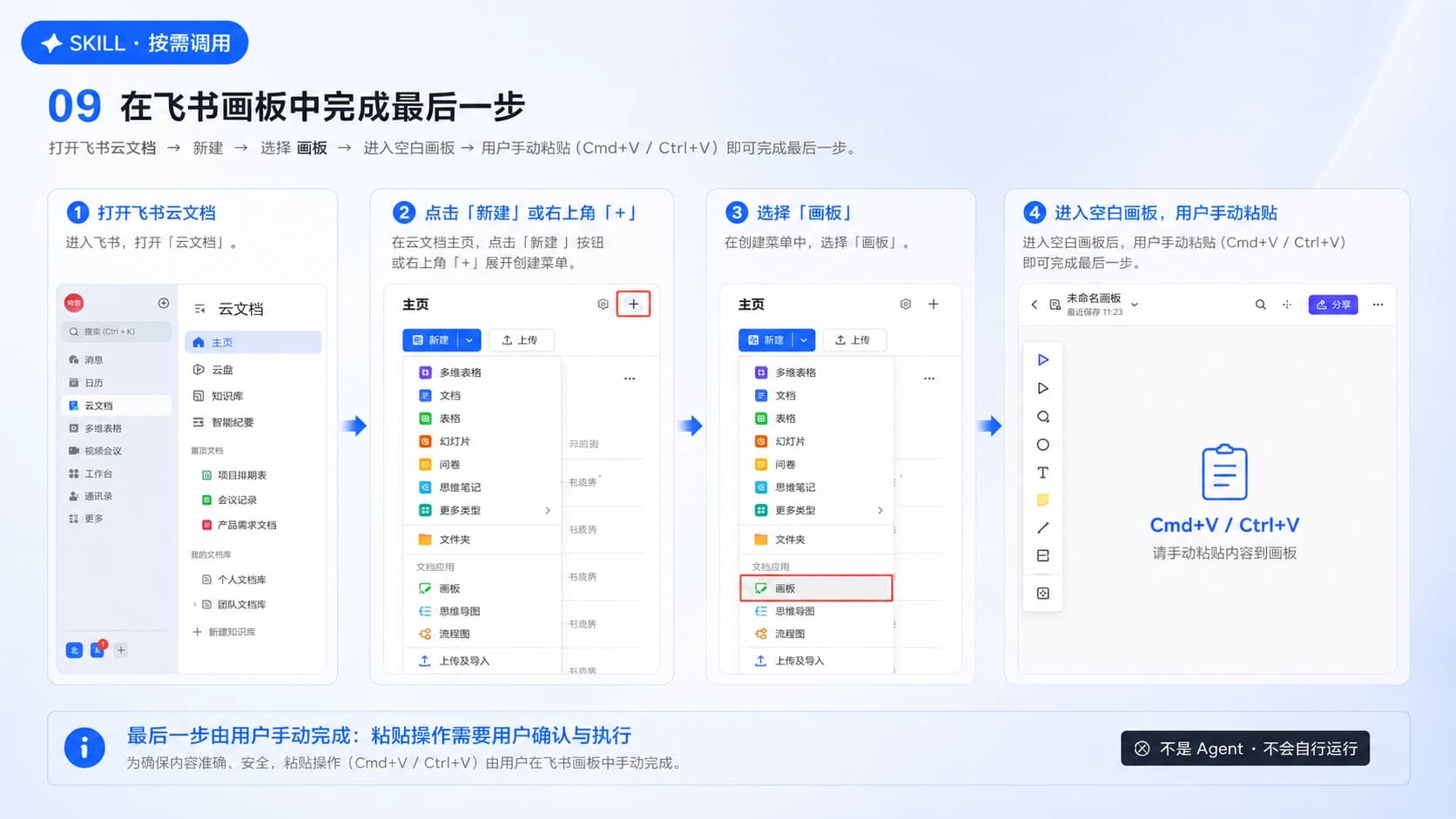The image size is (1456, 819).
Task: Click the plus icon in step 3 主页 header
Action: (x=934, y=304)
